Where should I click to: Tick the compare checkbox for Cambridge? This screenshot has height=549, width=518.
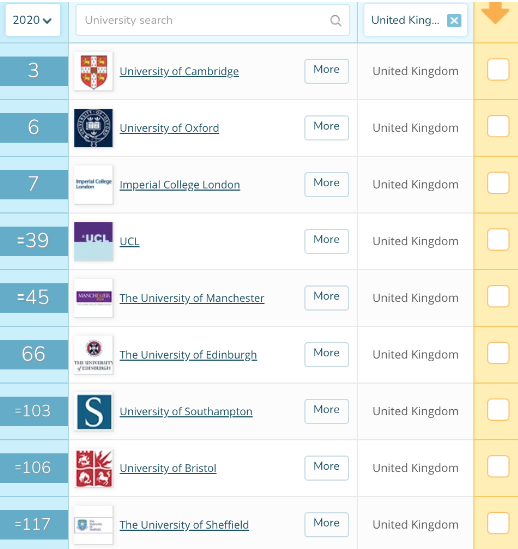[498, 69]
